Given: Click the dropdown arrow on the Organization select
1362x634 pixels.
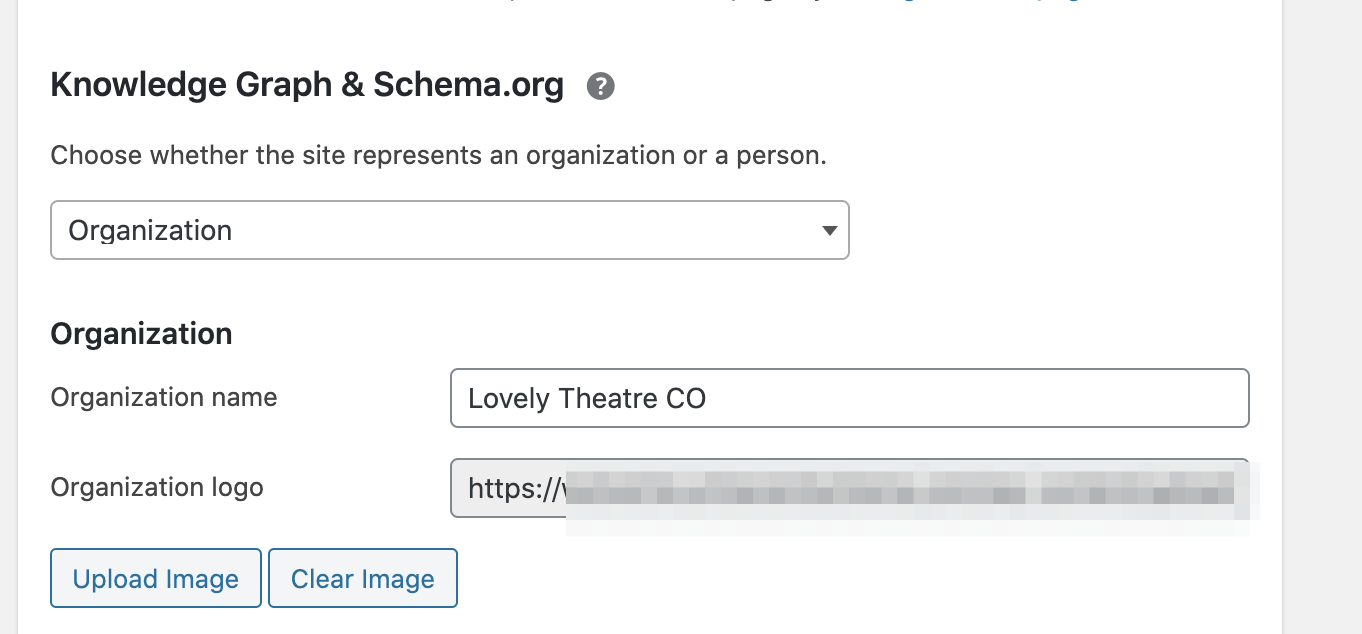Looking at the screenshot, I should 828,231.
